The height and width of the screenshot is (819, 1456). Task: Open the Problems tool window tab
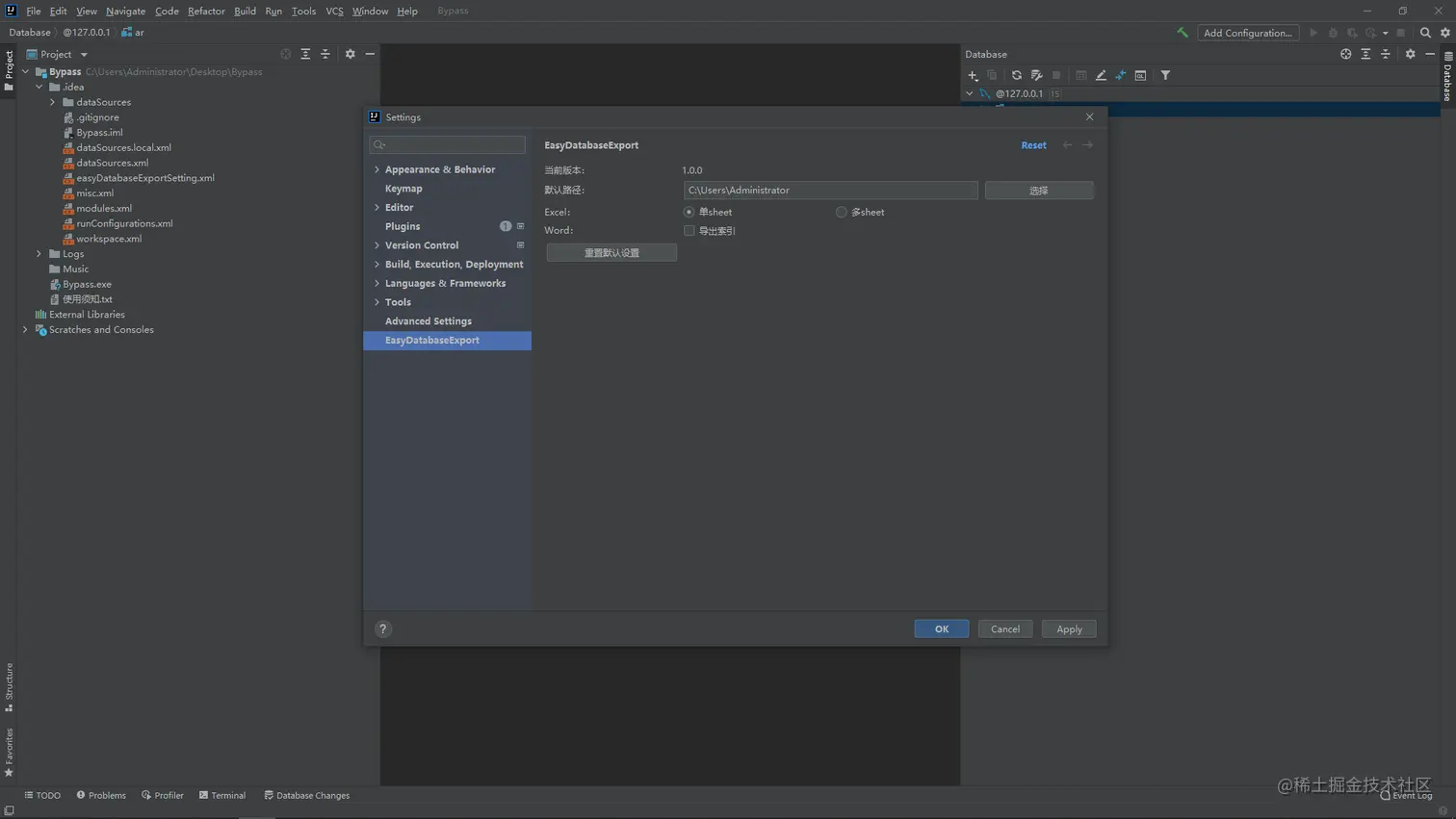click(101, 796)
